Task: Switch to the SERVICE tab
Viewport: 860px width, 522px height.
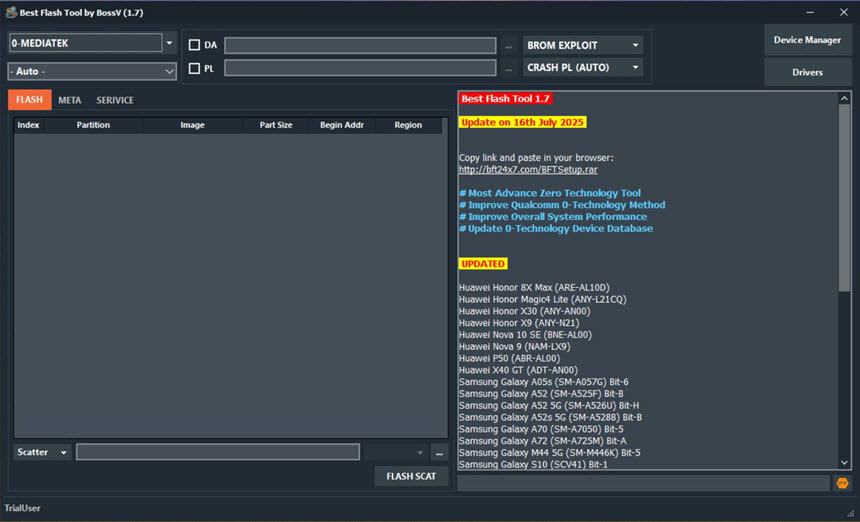Action: coord(115,100)
